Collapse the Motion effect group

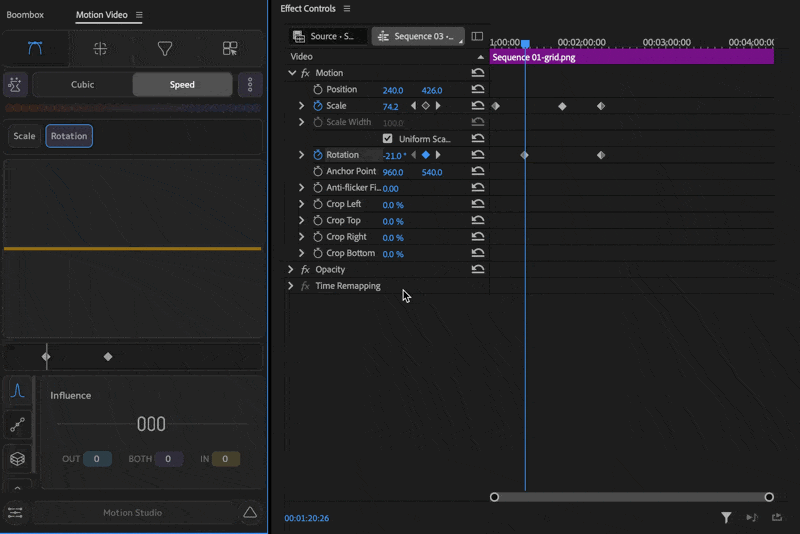292,73
